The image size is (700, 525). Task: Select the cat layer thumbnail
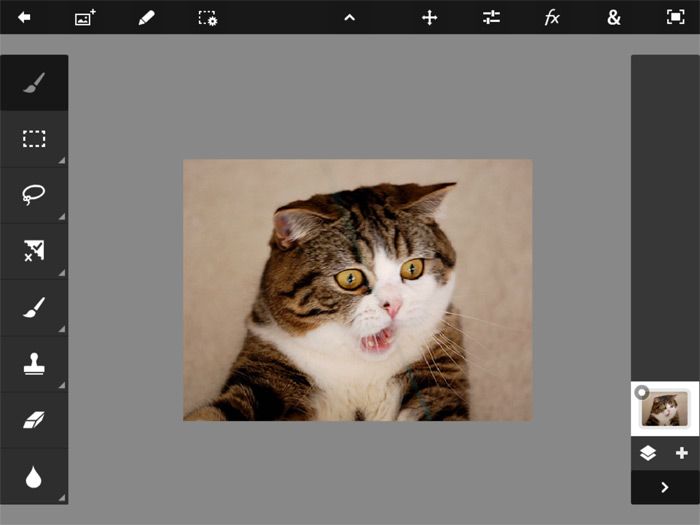pyautogui.click(x=667, y=409)
